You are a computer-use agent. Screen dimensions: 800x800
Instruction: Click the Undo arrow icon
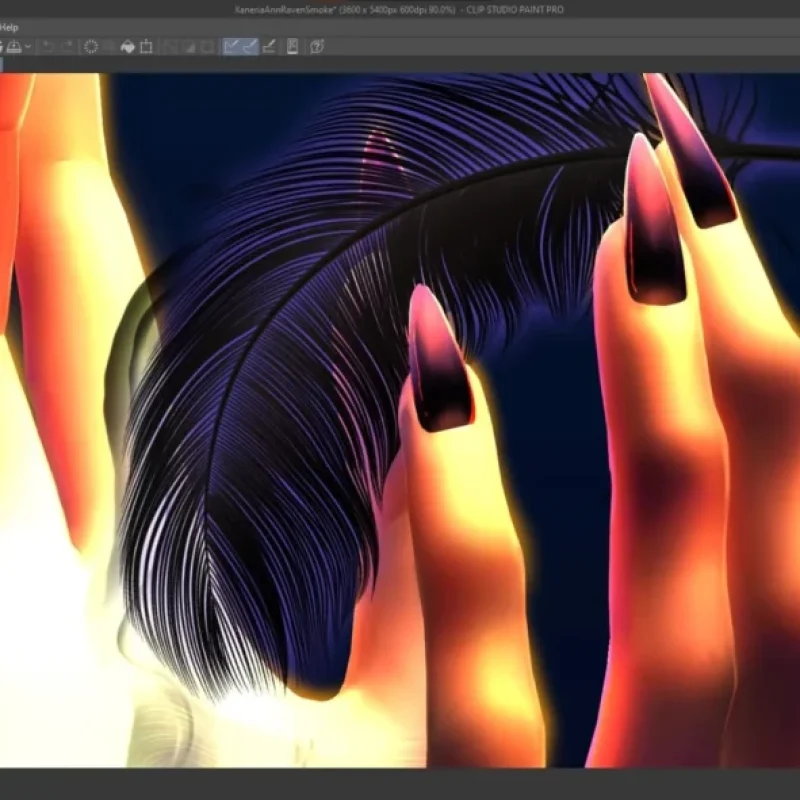tap(47, 44)
